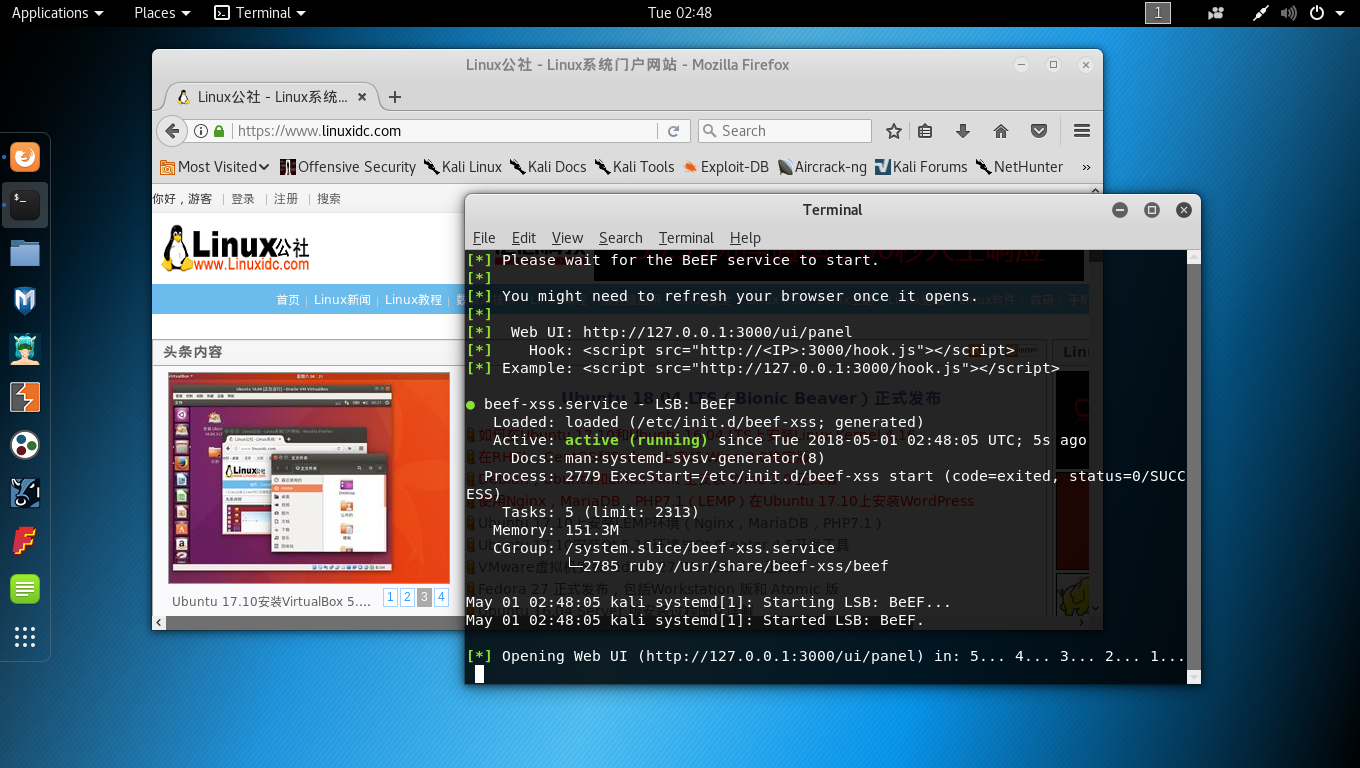Open the Kali Forums bookmark
This screenshot has width=1360, height=768.
pyautogui.click(x=920, y=167)
